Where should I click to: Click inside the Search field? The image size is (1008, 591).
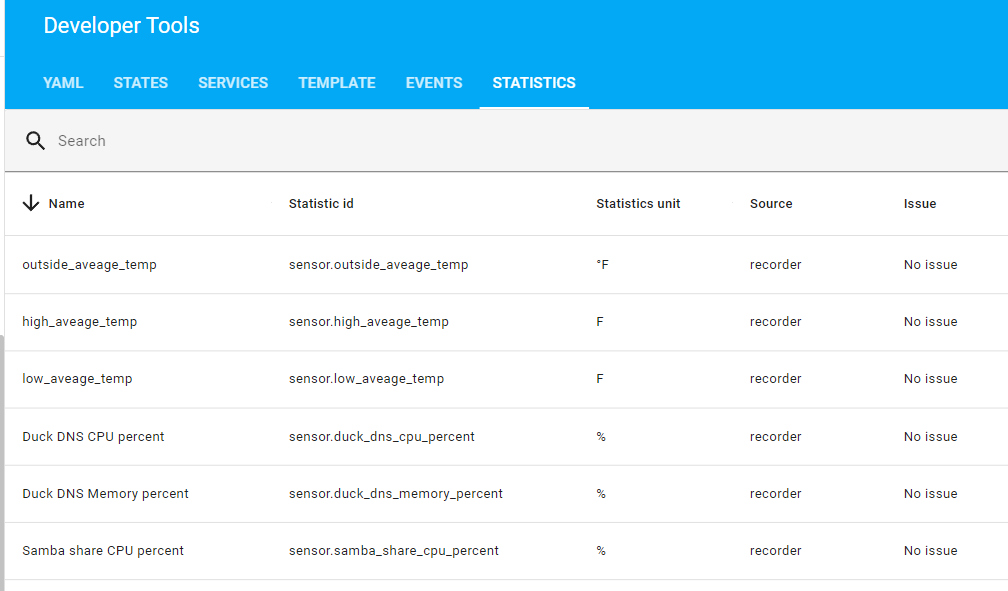pyautogui.click(x=200, y=140)
